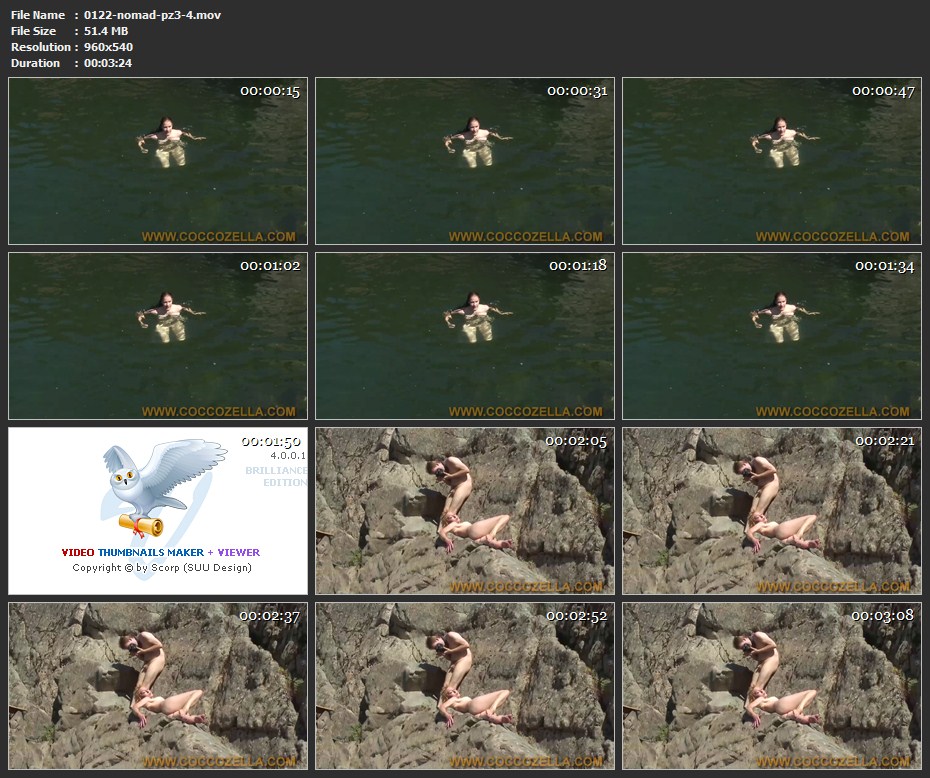This screenshot has height=778, width=930.
Task: Select the thumbnail at 00:01:18
Action: 465,336
